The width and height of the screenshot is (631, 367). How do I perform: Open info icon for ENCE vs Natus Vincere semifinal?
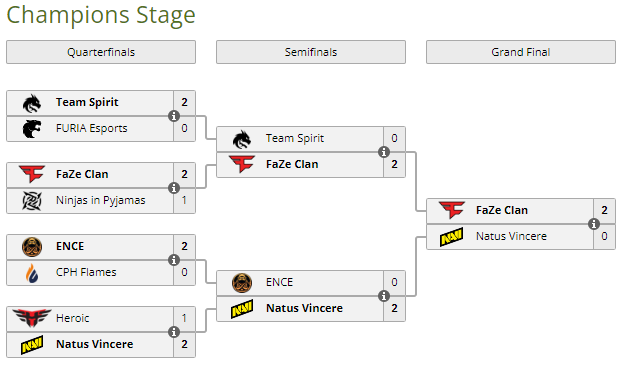pyautogui.click(x=384, y=296)
